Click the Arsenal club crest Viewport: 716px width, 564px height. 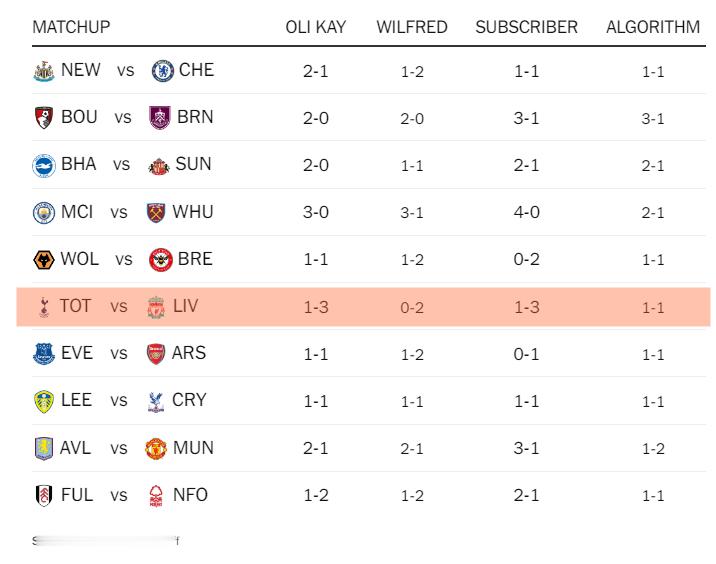click(x=155, y=354)
